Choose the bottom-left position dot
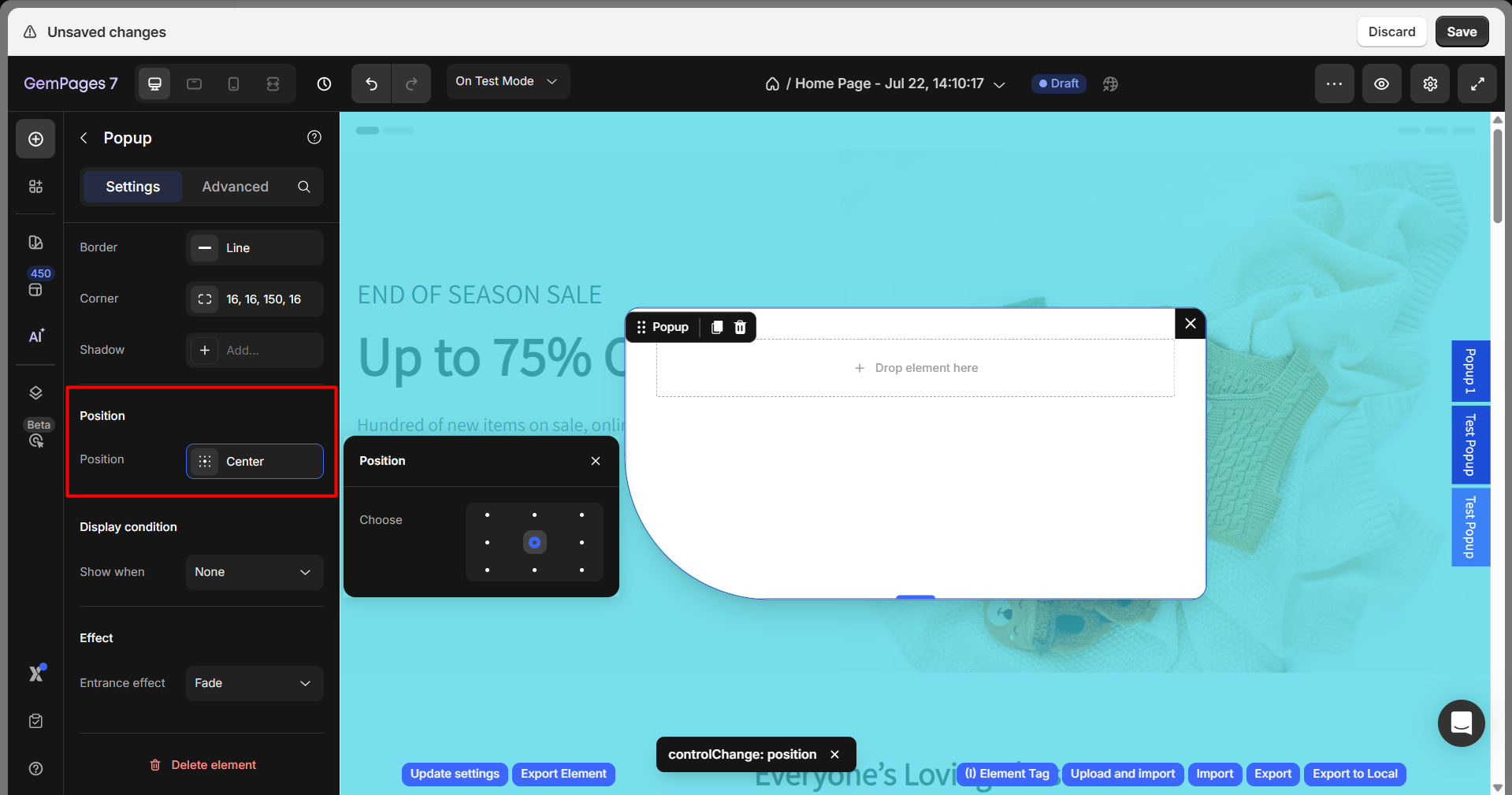Image resolution: width=1512 pixels, height=795 pixels. click(x=487, y=570)
